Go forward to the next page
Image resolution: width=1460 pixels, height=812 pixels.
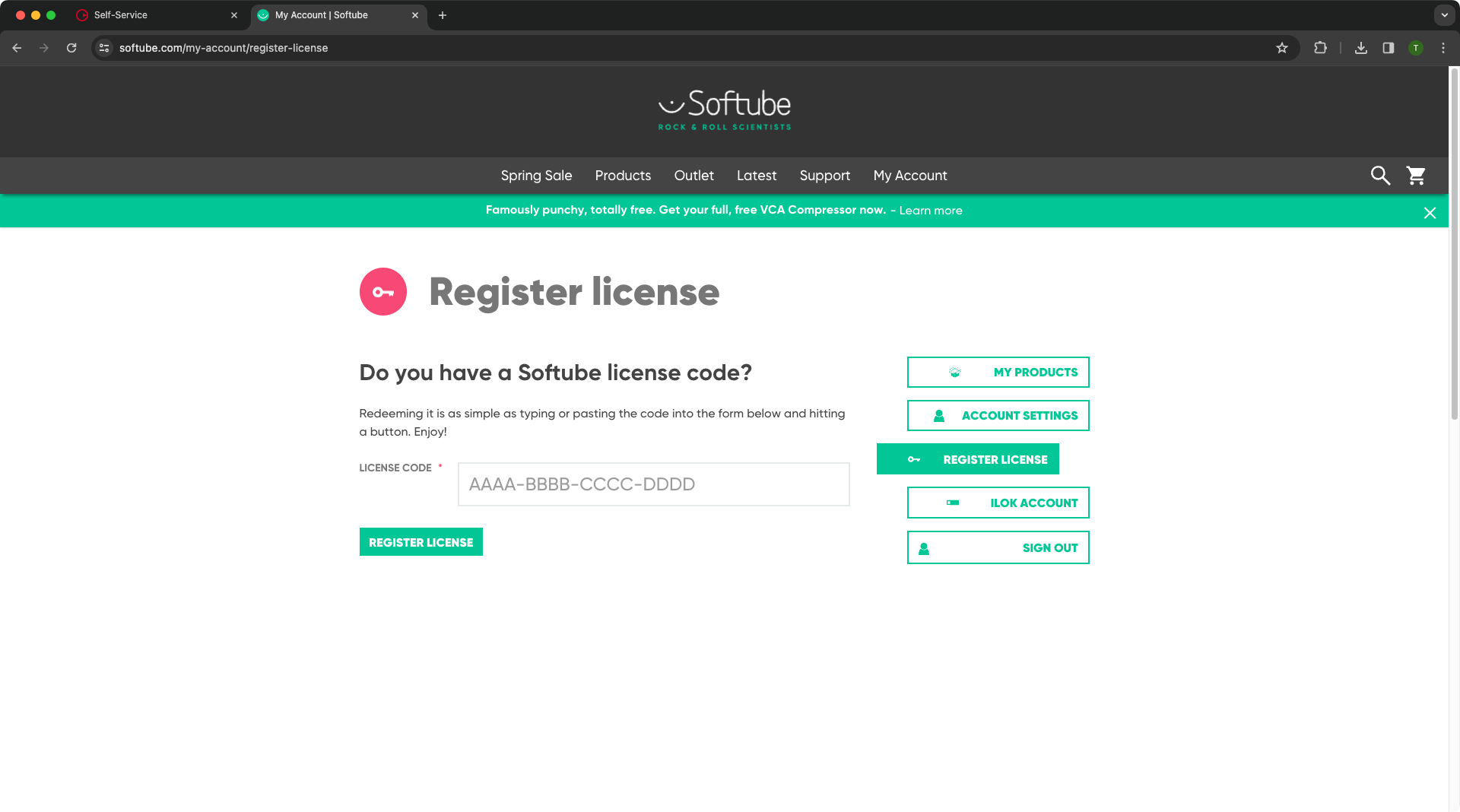[x=44, y=48]
